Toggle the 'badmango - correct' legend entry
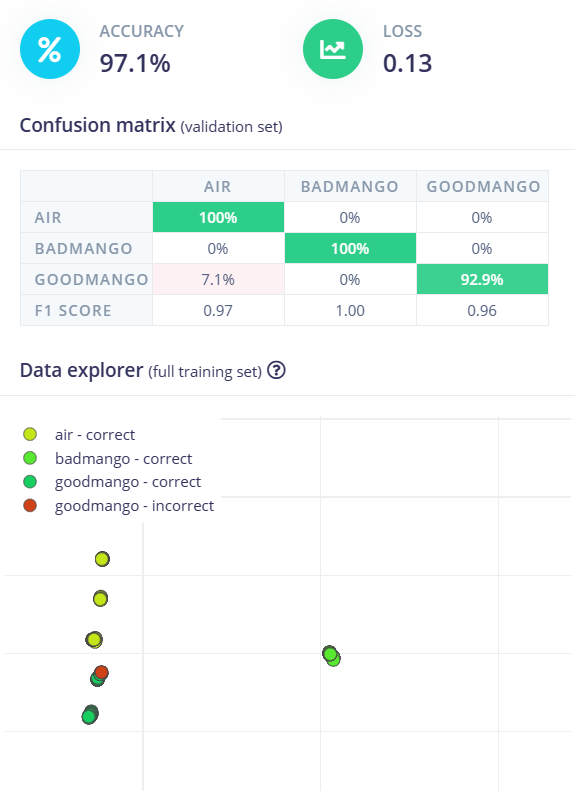Image resolution: width=575 pixels, height=794 pixels. (x=107, y=458)
